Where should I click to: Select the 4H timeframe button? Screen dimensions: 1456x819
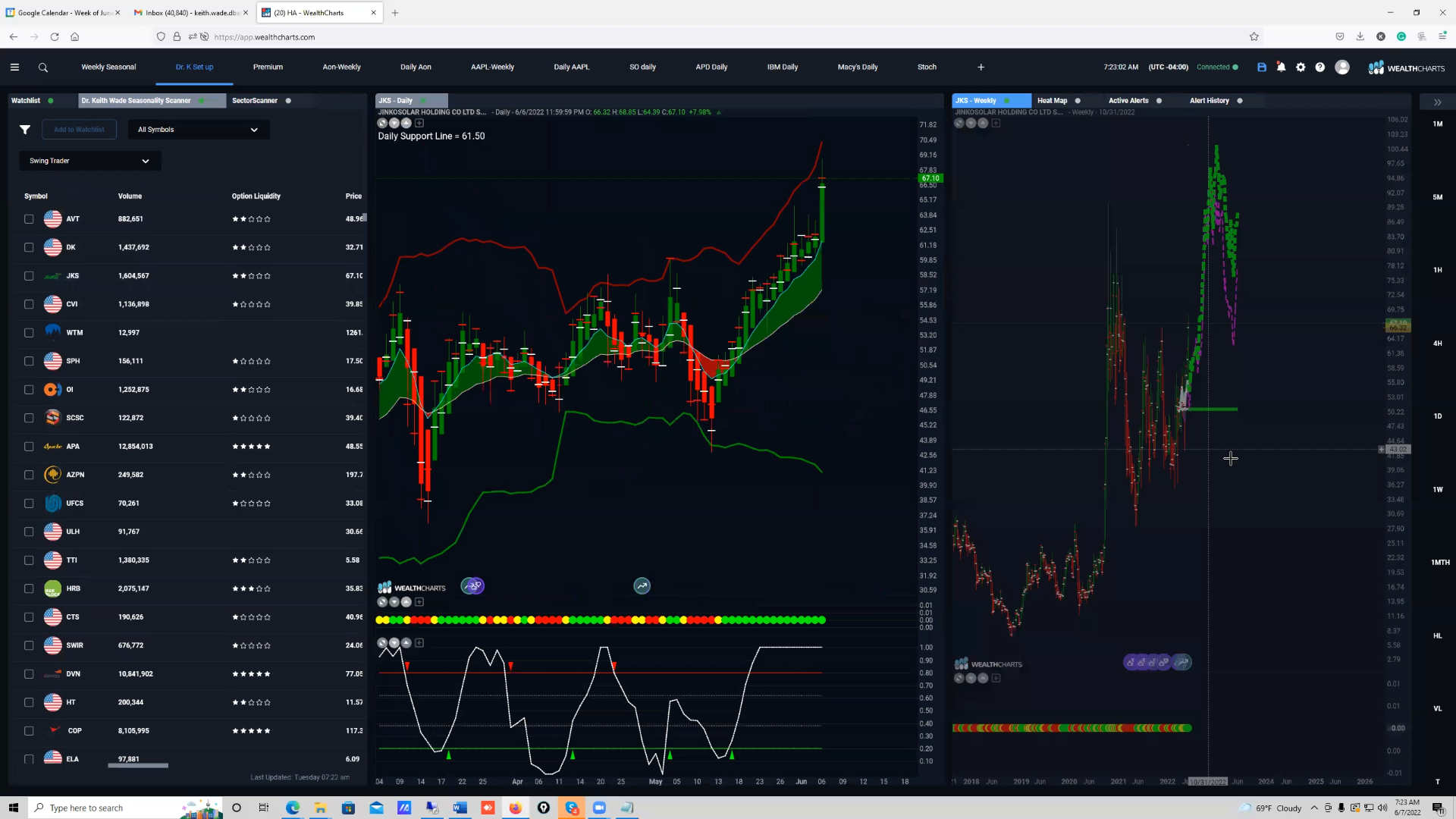[1437, 344]
